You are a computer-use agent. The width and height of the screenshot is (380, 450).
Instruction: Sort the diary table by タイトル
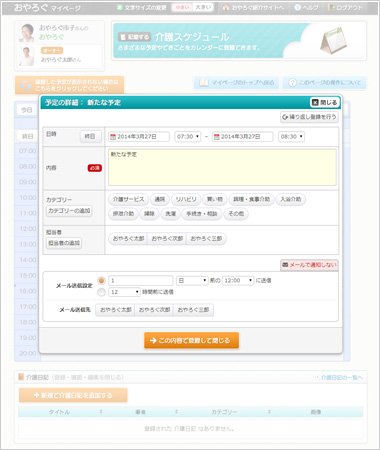[x=59, y=412]
